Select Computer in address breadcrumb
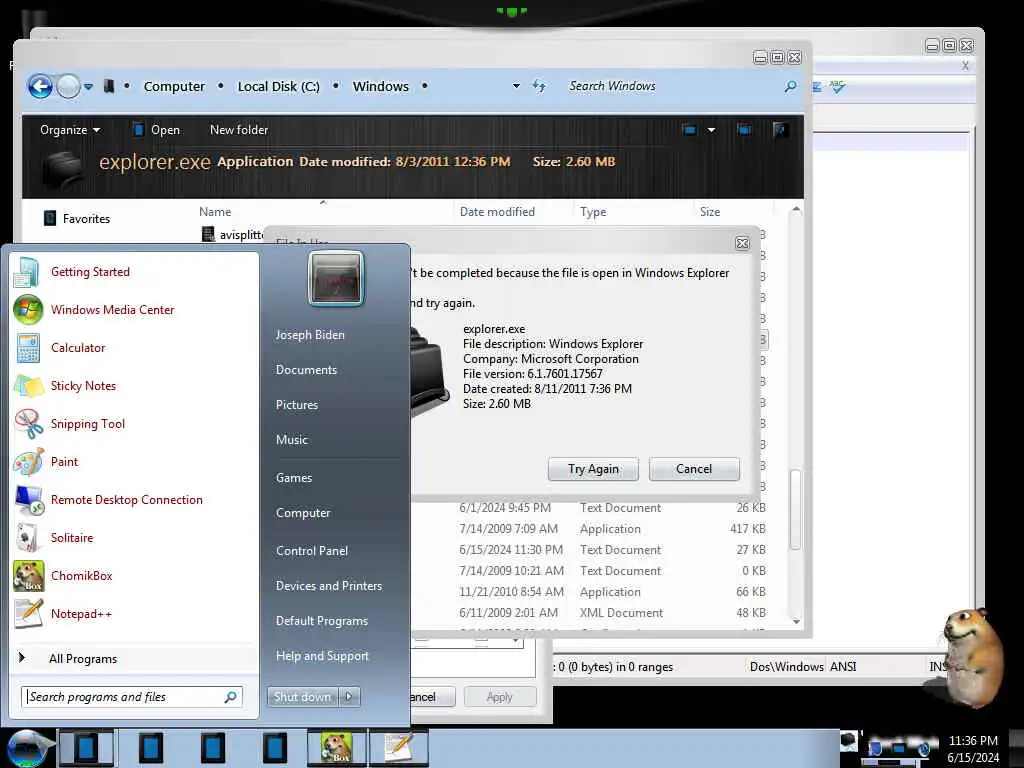Screen dimensions: 1024x768 [x=174, y=86]
